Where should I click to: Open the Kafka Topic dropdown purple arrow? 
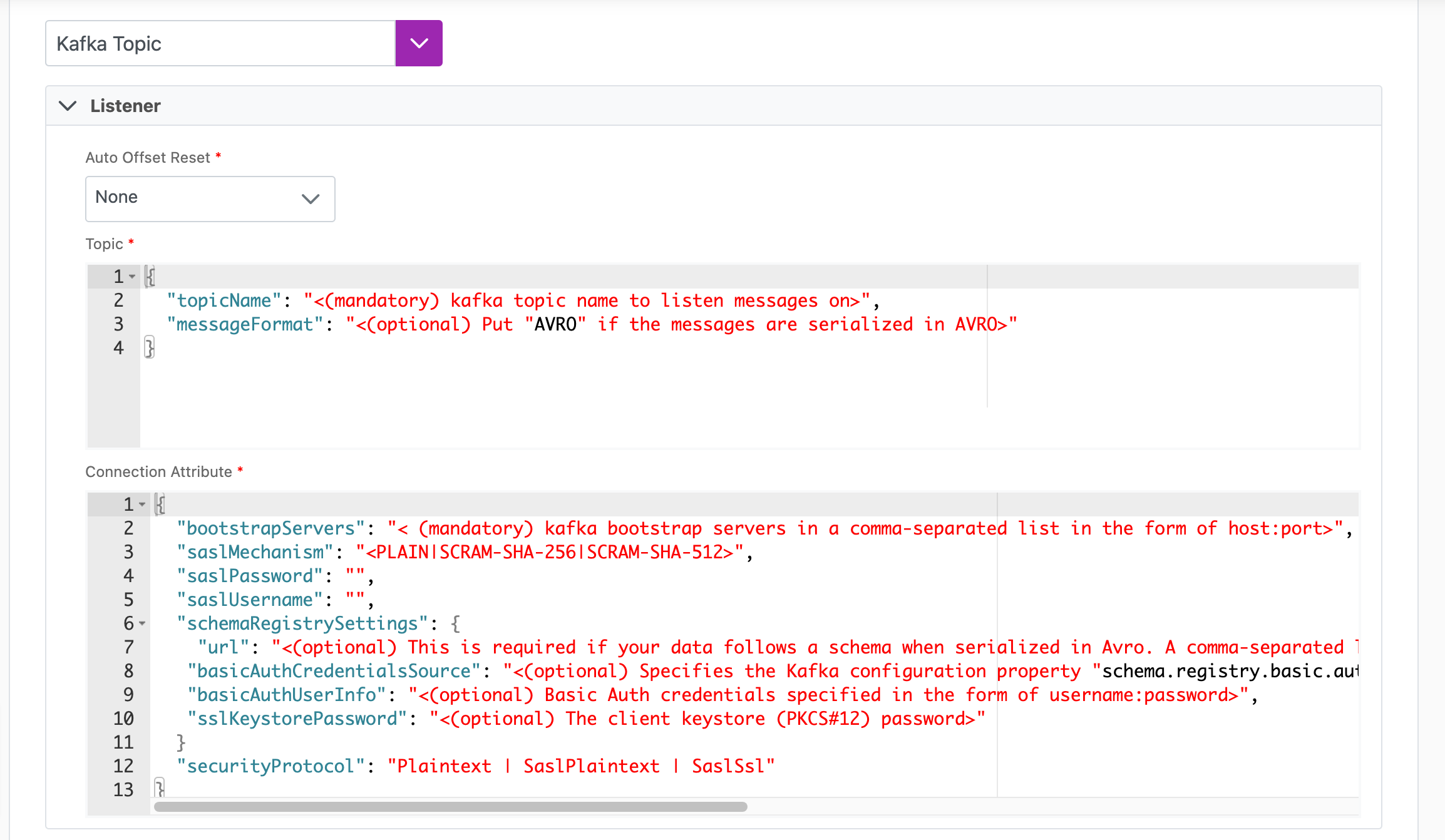click(419, 43)
